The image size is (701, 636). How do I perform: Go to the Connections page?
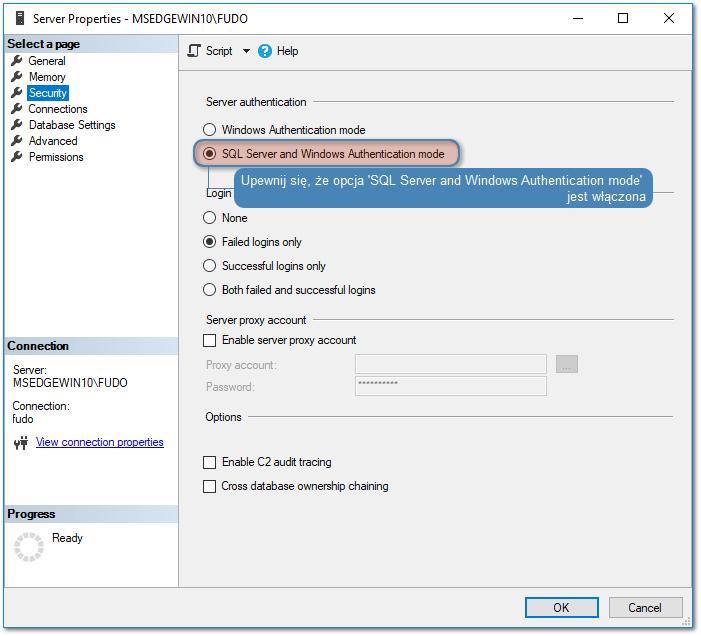click(x=58, y=109)
